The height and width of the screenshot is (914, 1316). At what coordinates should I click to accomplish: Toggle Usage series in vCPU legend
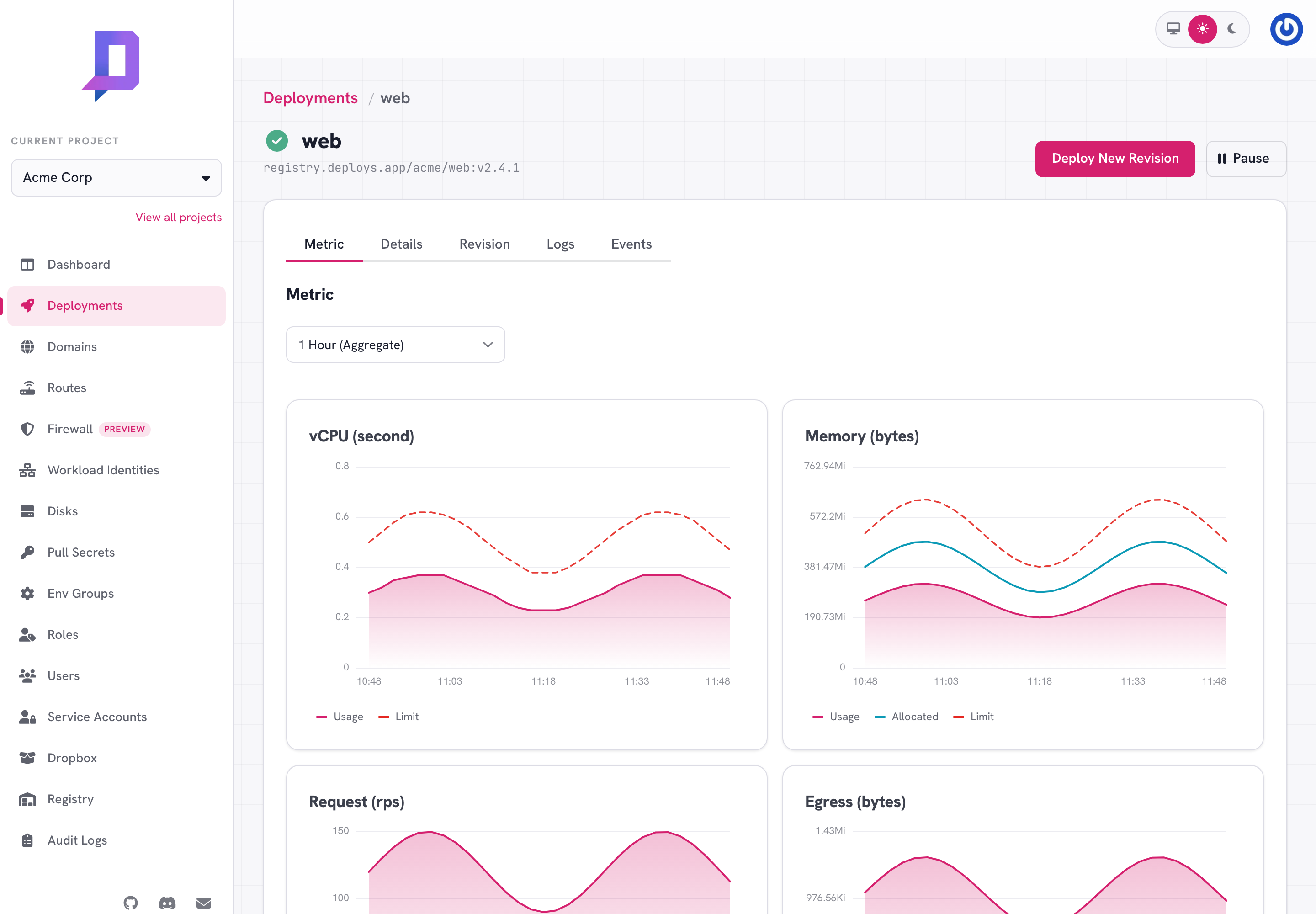pyautogui.click(x=340, y=717)
